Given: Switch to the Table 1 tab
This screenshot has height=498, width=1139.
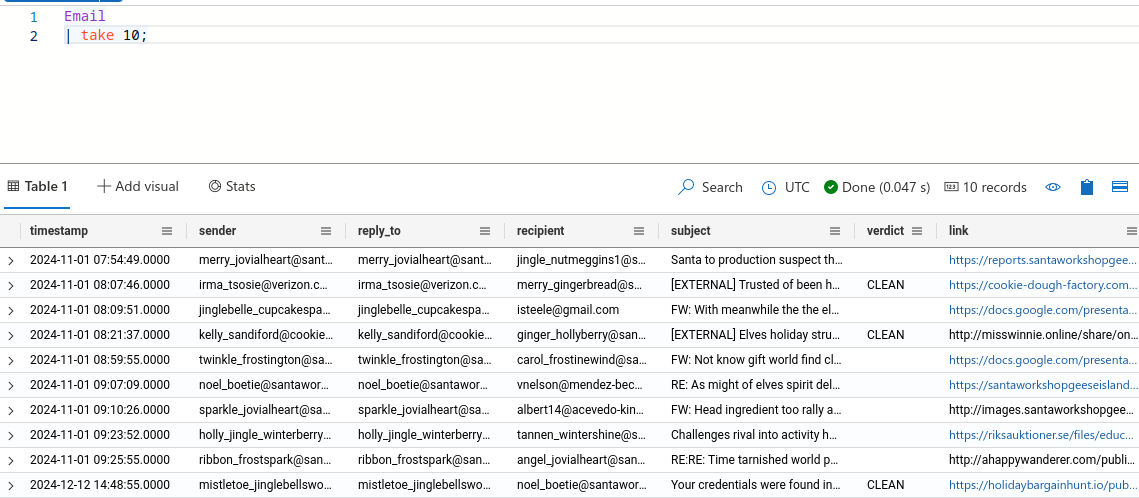Looking at the screenshot, I should click(37, 187).
